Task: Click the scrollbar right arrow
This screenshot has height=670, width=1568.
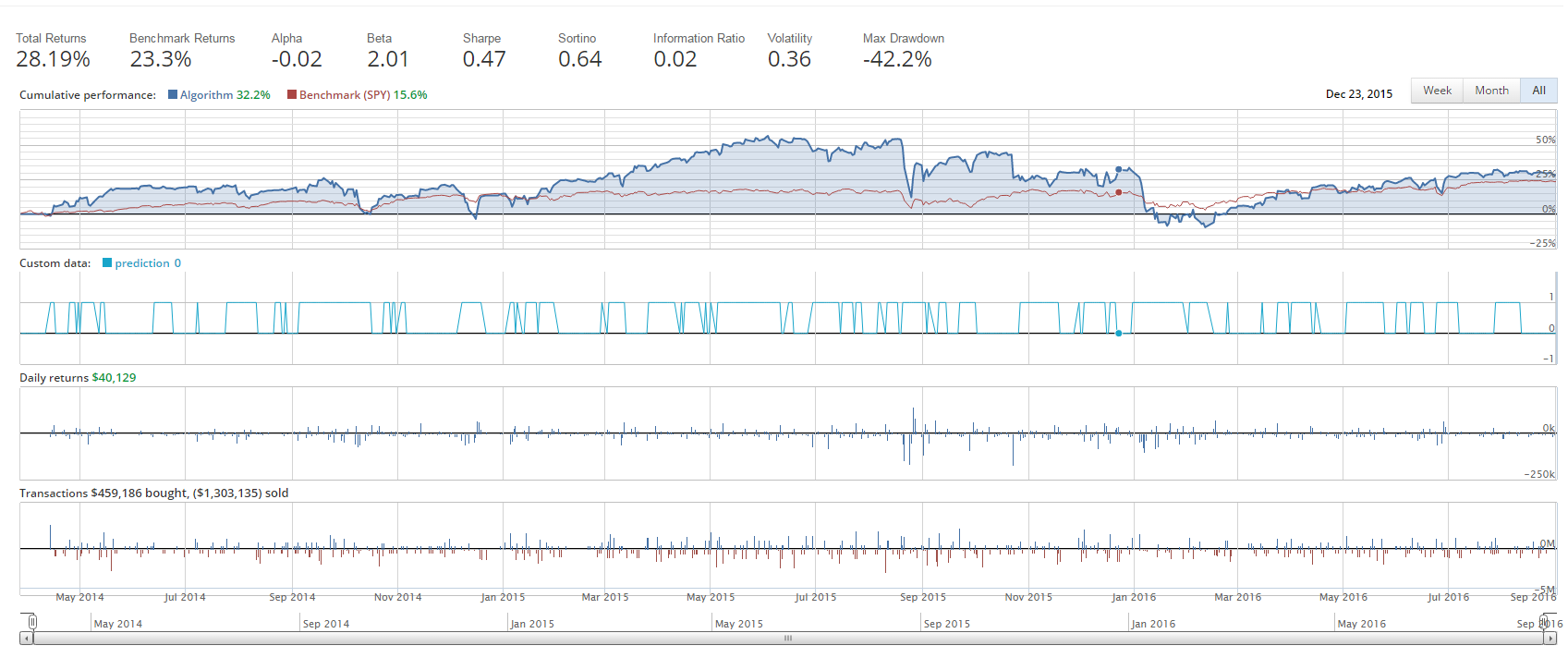Action: (1550, 639)
